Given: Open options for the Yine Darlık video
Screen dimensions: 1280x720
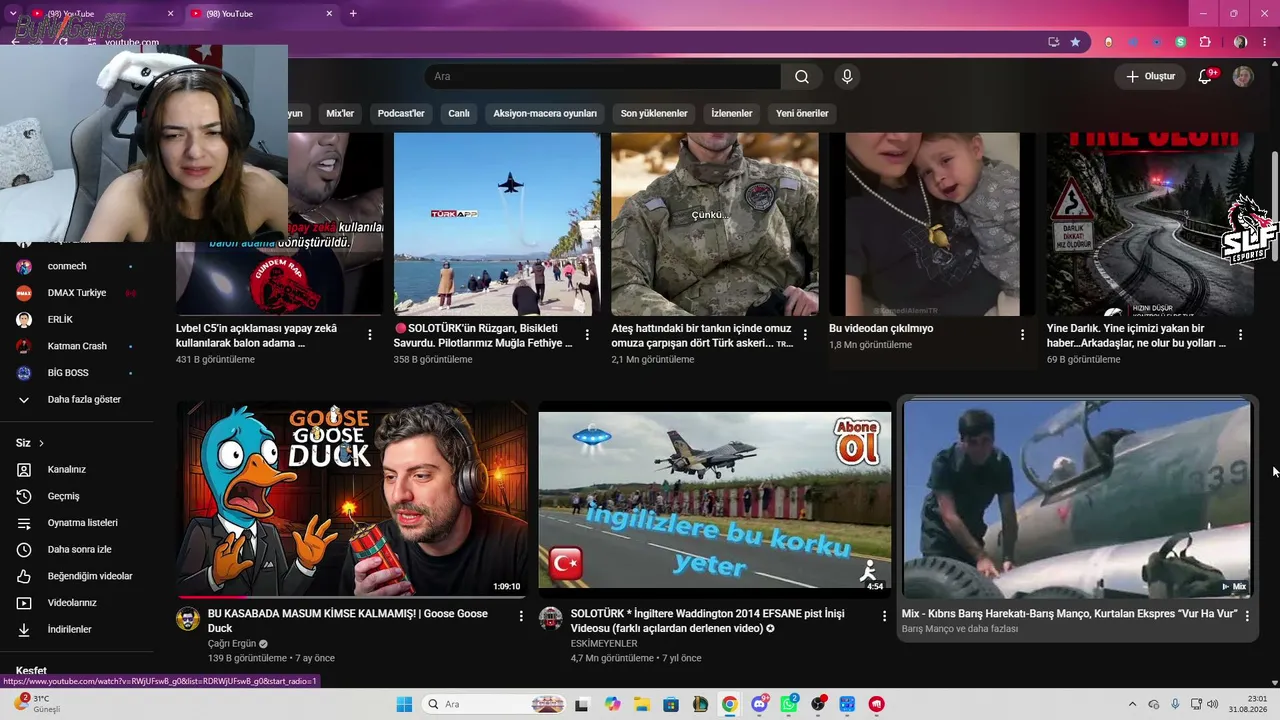Looking at the screenshot, I should pos(1240,335).
